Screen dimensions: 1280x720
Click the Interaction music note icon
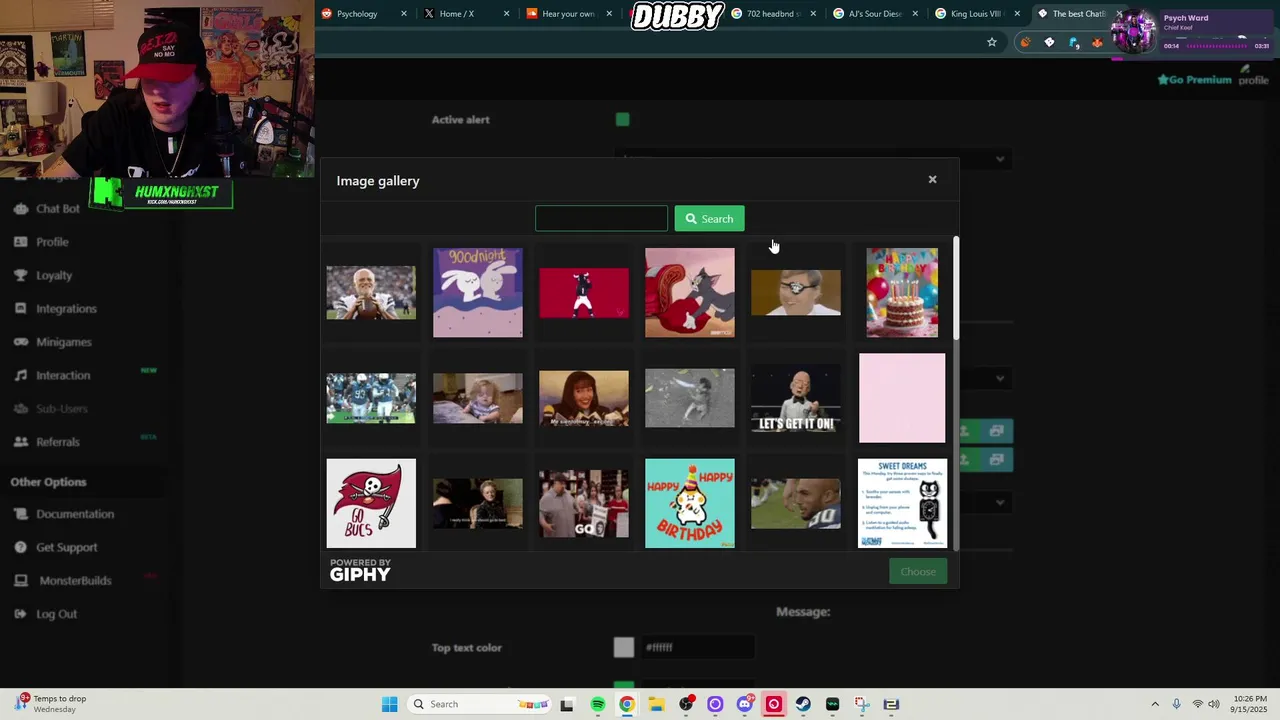coord(21,375)
